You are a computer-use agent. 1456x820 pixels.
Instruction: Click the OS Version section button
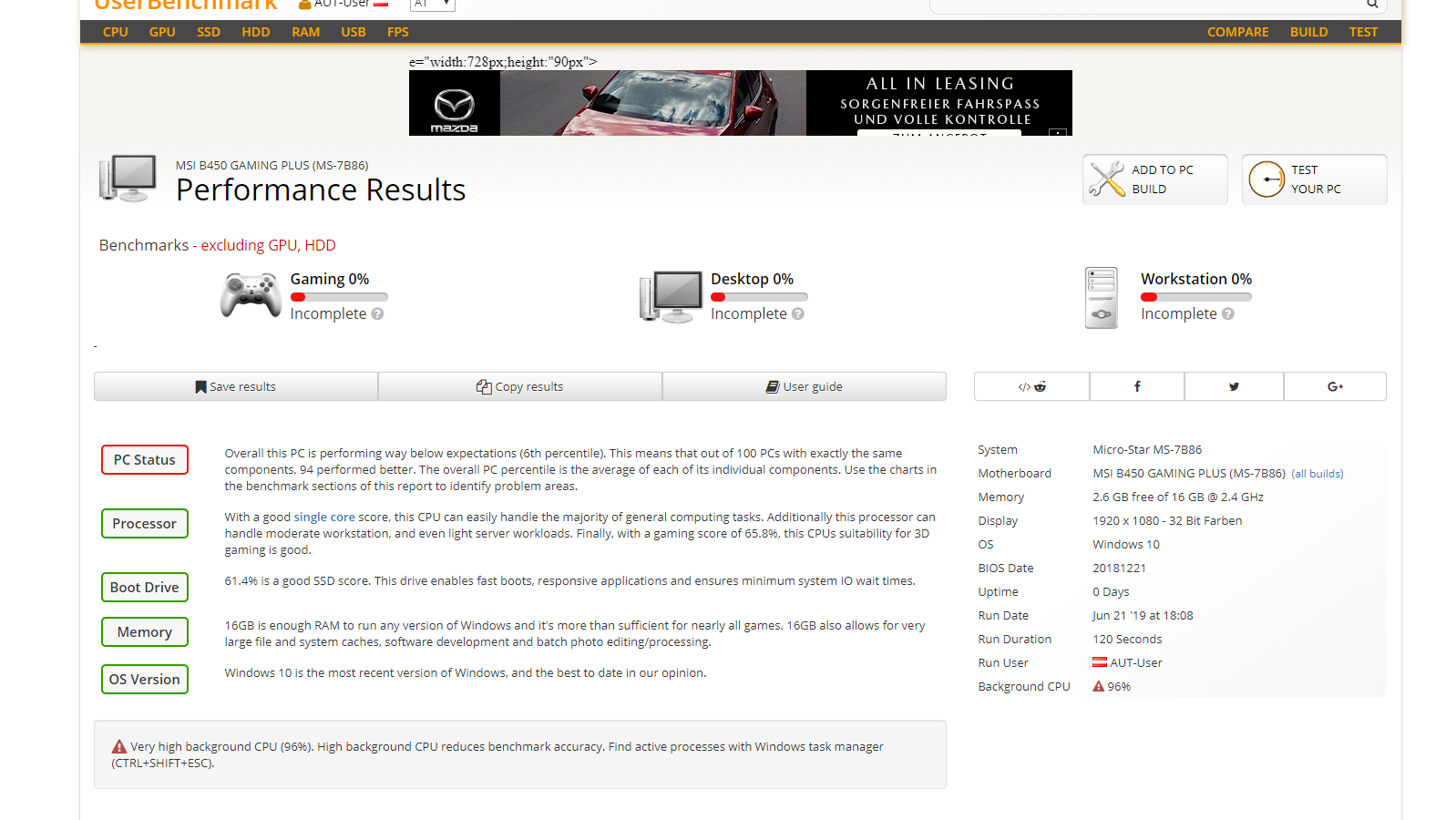tap(145, 680)
